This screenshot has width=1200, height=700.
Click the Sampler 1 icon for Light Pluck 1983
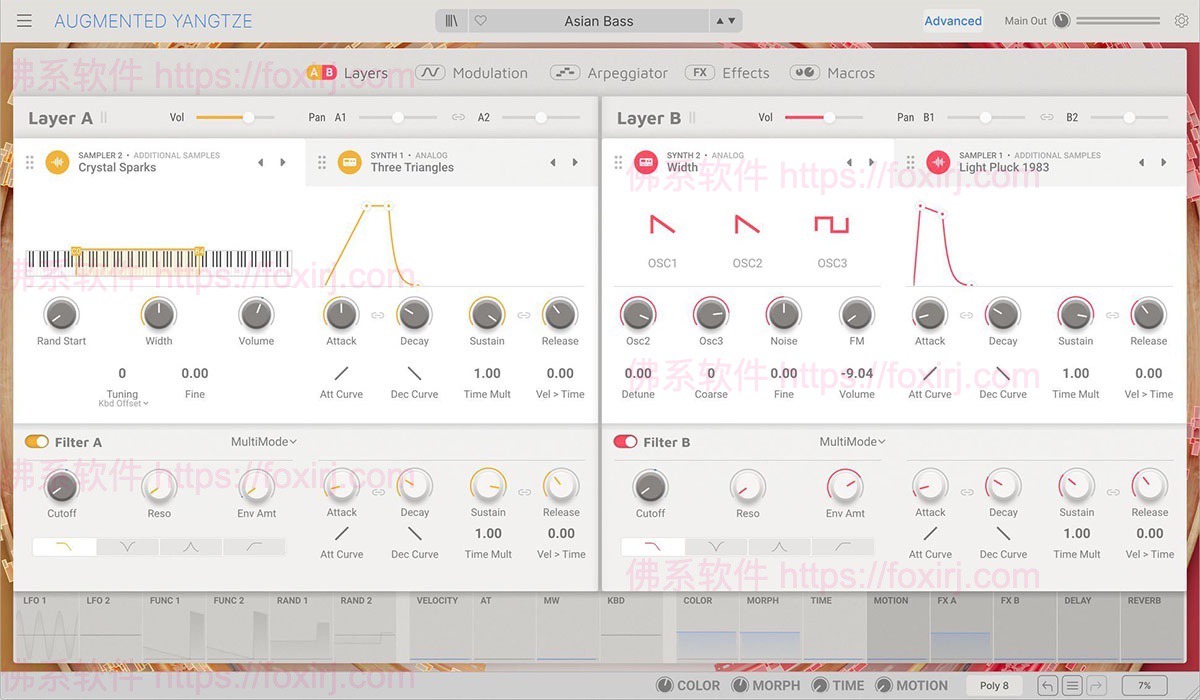937,161
